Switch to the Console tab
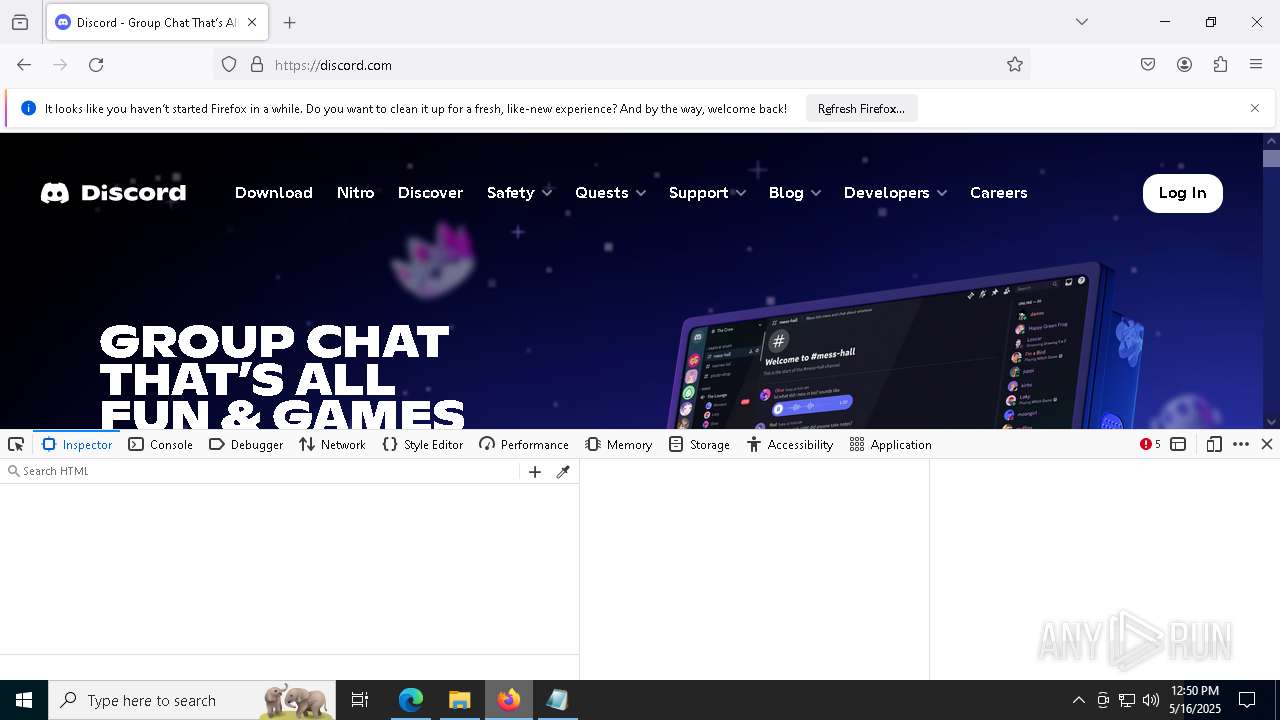Image resolution: width=1280 pixels, height=720 pixels. coord(161,445)
